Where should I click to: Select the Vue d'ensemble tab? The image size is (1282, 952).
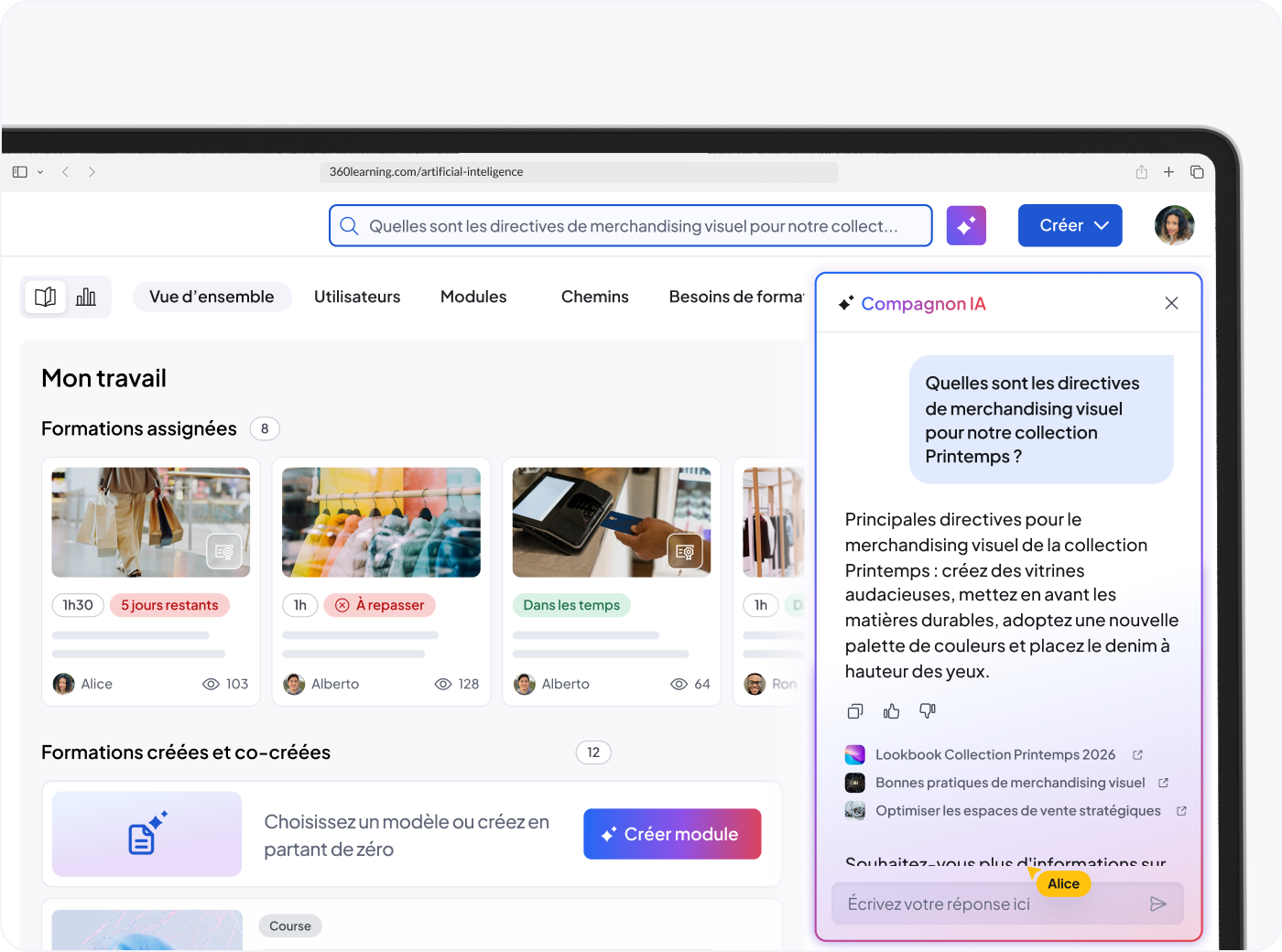pos(212,297)
